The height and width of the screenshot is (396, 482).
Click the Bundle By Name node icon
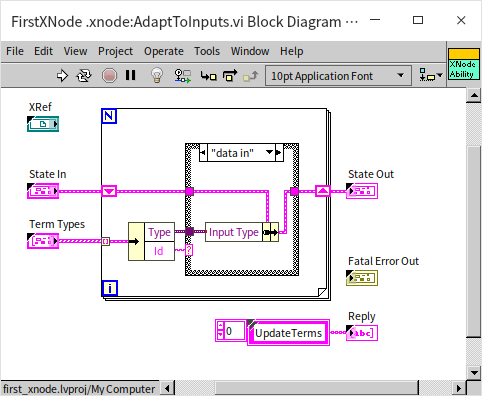271,232
